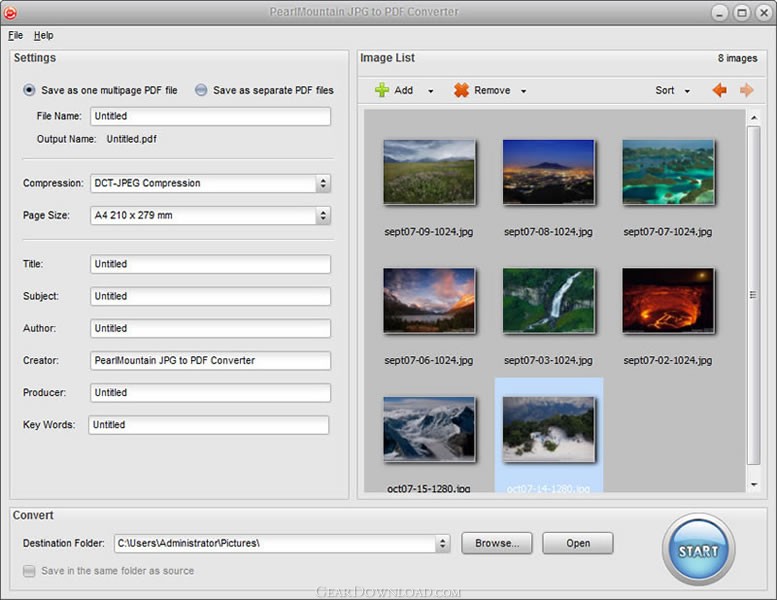Select the sept07-03-1024.jpg waterfall thumbnail
Screen dimensions: 777x600
tap(548, 300)
